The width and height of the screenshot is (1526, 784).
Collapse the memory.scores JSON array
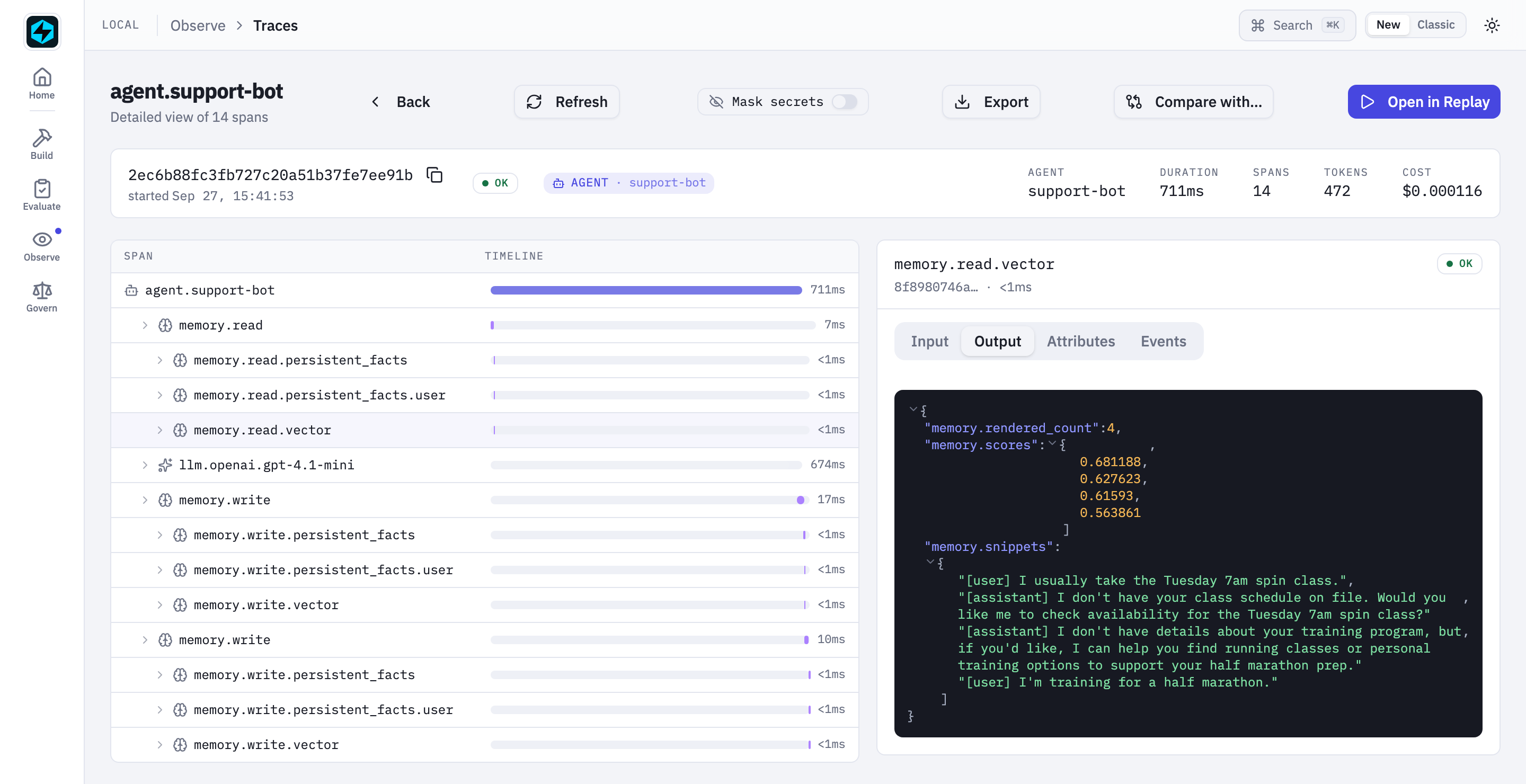[1052, 443]
